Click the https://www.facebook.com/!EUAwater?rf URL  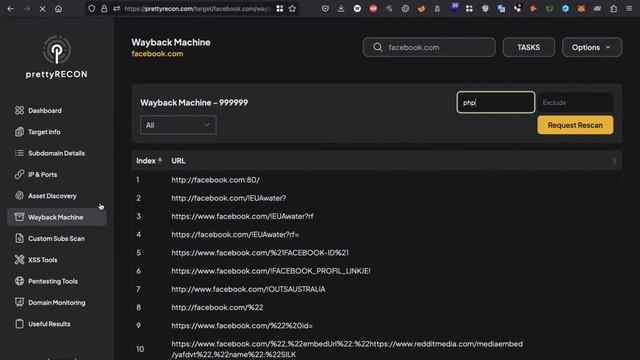click(242, 216)
